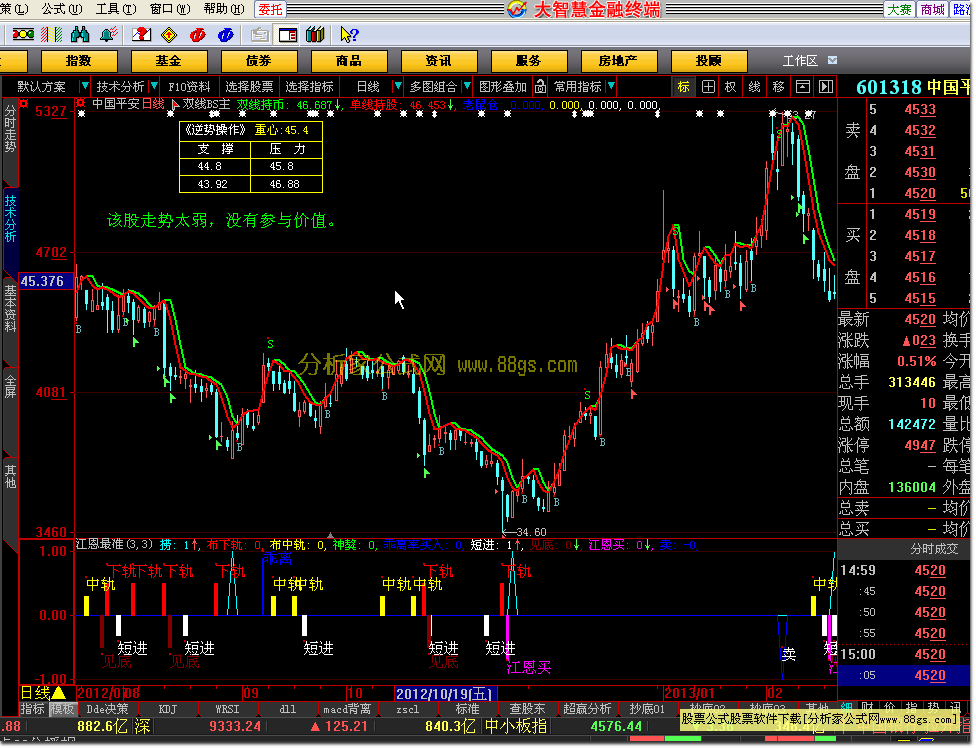The height and width of the screenshot is (748, 976).
Task: Toggle the 标 marker button
Action: [x=683, y=86]
